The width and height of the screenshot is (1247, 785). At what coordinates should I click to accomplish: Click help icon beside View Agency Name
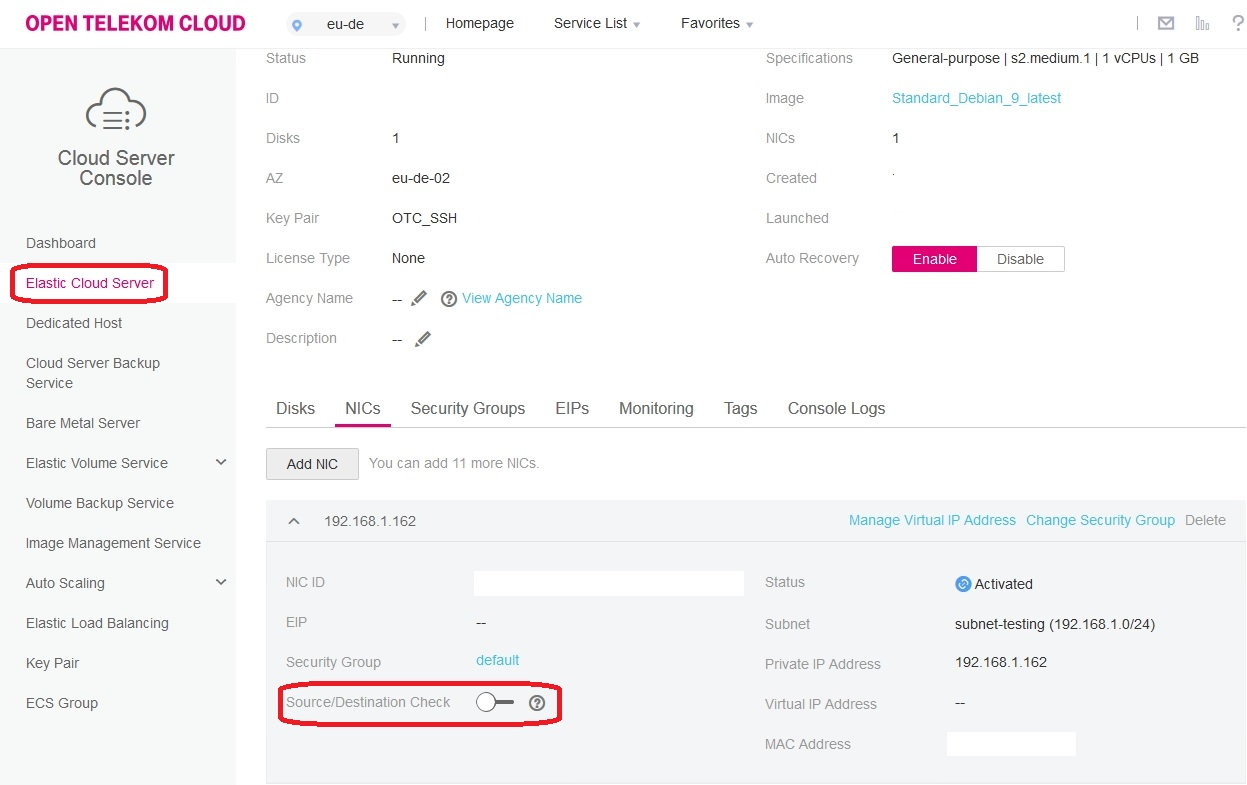click(x=449, y=299)
